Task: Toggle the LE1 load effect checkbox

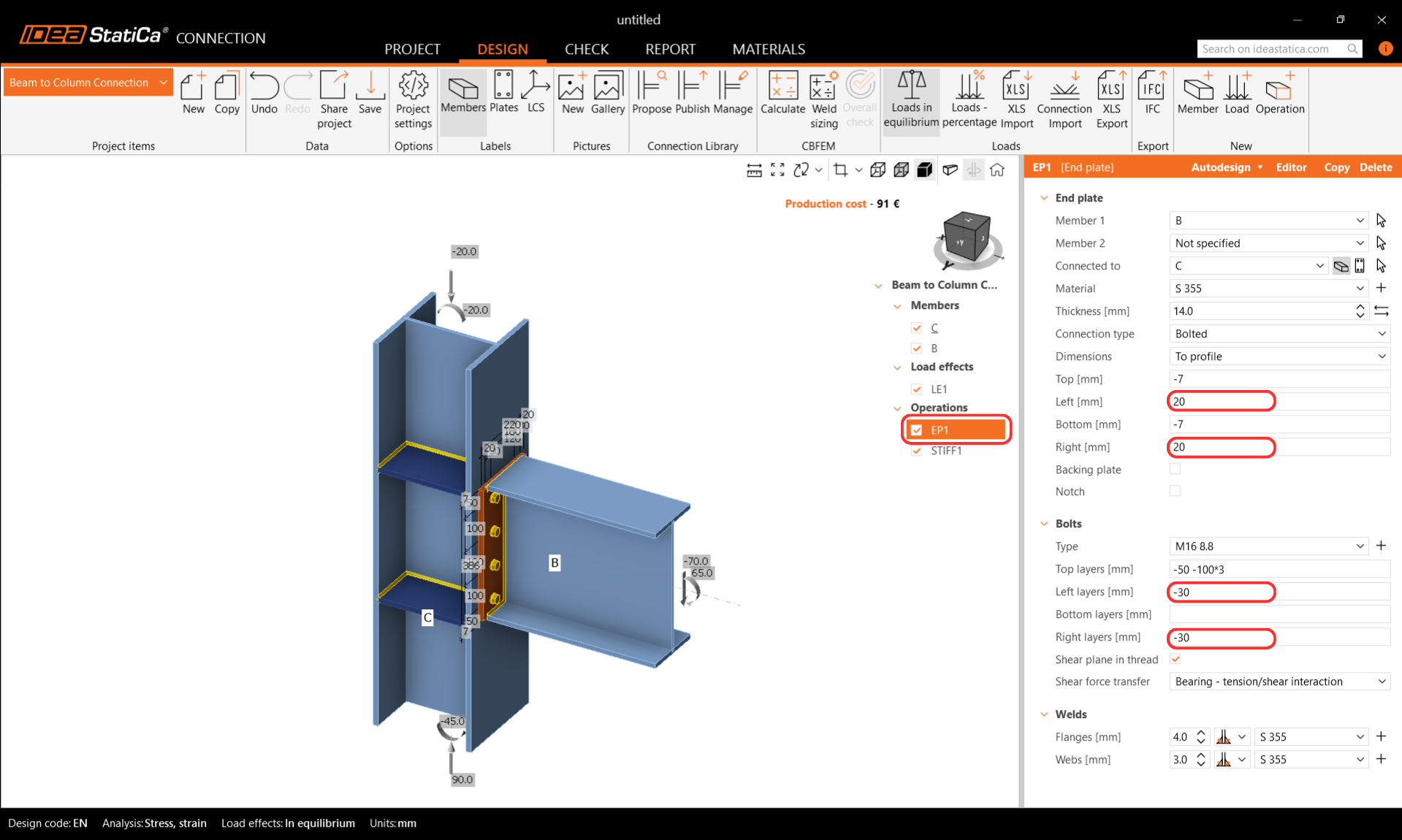Action: 917,389
